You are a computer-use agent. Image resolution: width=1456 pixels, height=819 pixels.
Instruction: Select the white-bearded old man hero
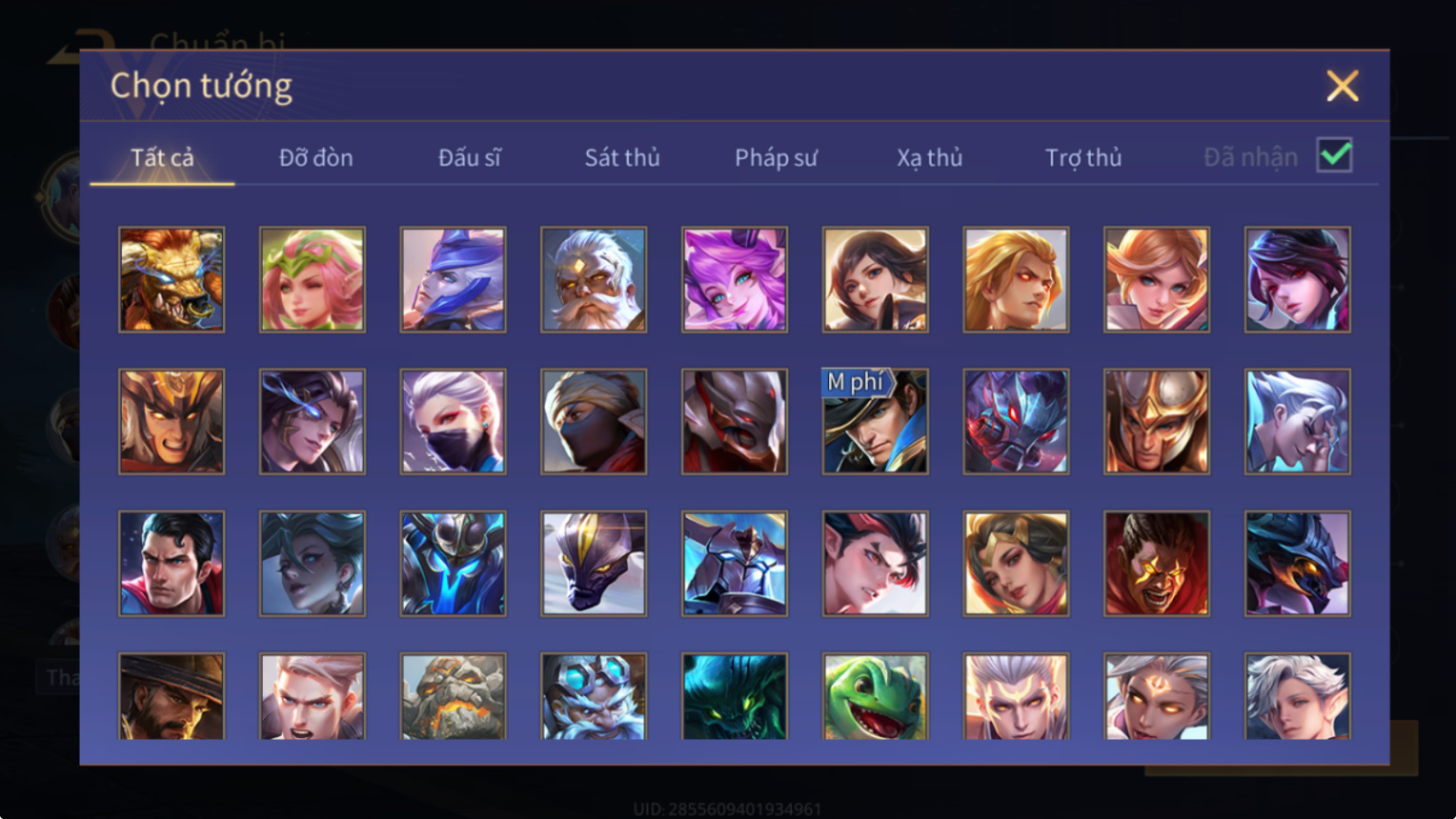click(594, 279)
